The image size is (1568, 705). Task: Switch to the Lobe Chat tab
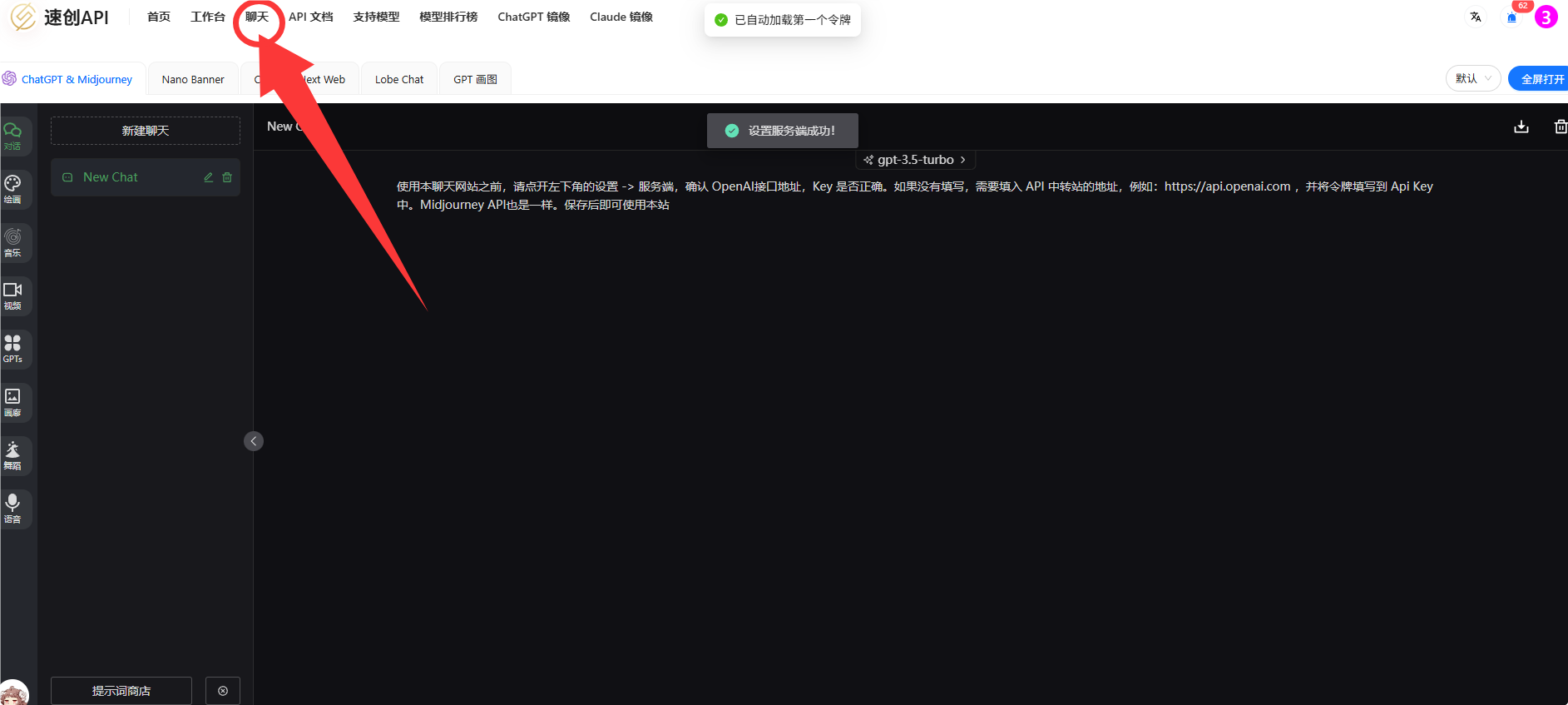399,79
